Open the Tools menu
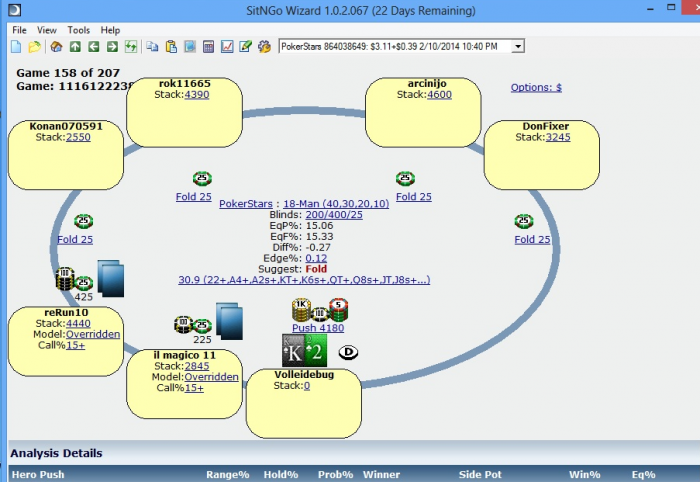This screenshot has height=482, width=700. pyautogui.click(x=79, y=30)
